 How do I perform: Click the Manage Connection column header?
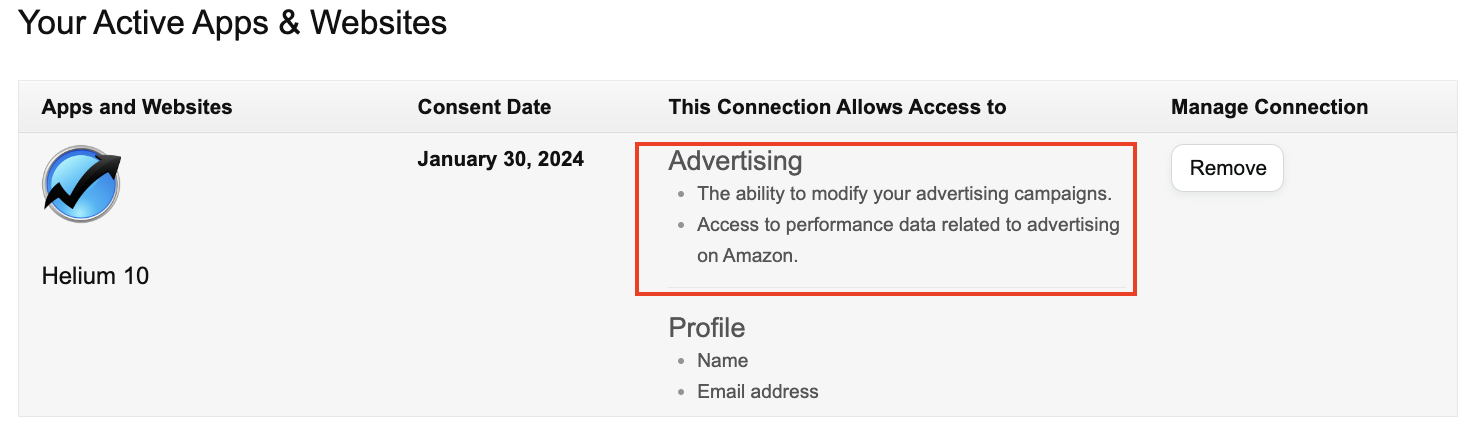click(x=1269, y=107)
